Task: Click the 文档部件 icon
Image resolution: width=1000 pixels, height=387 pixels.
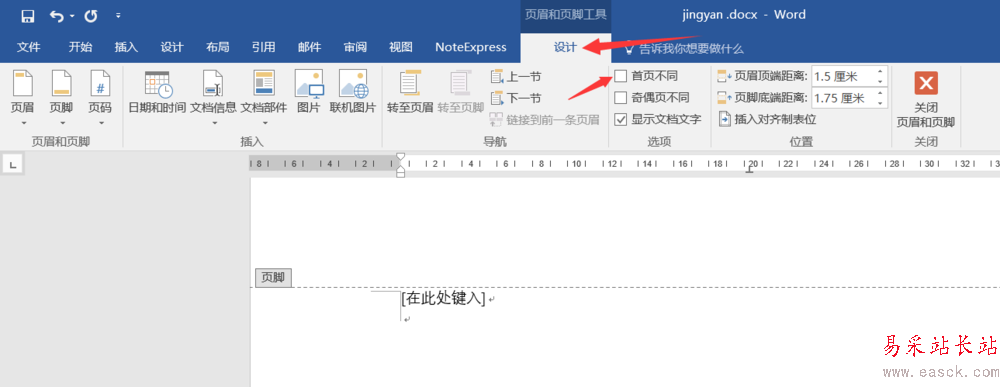Action: [263, 84]
